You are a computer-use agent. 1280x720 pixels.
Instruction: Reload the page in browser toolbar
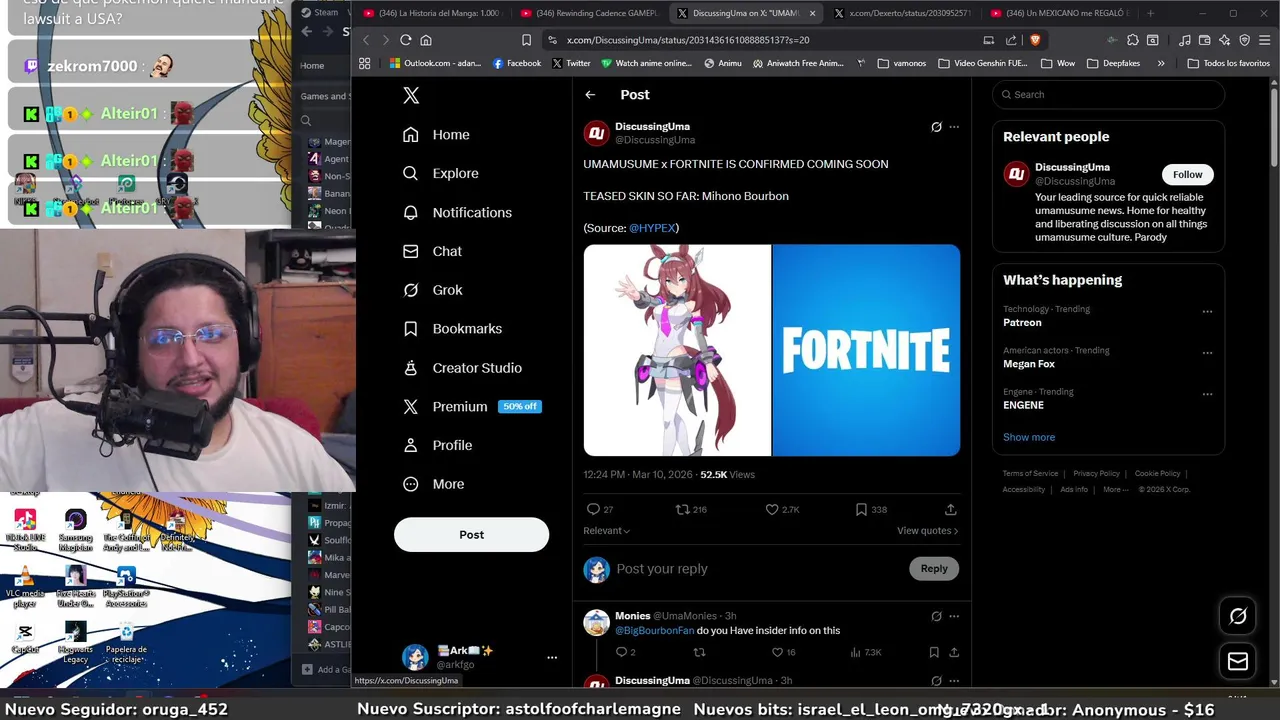pos(405,40)
